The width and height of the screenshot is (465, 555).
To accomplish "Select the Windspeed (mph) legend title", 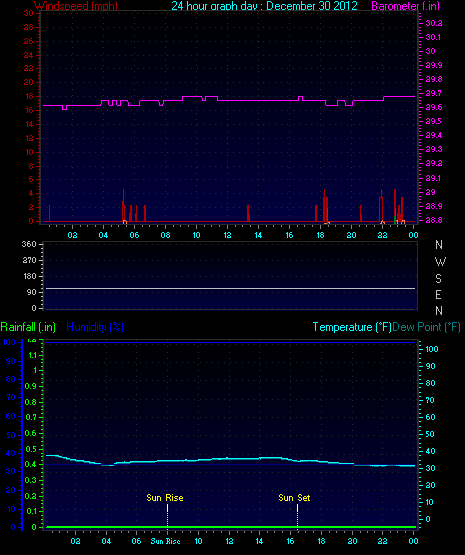I will (76, 6).
